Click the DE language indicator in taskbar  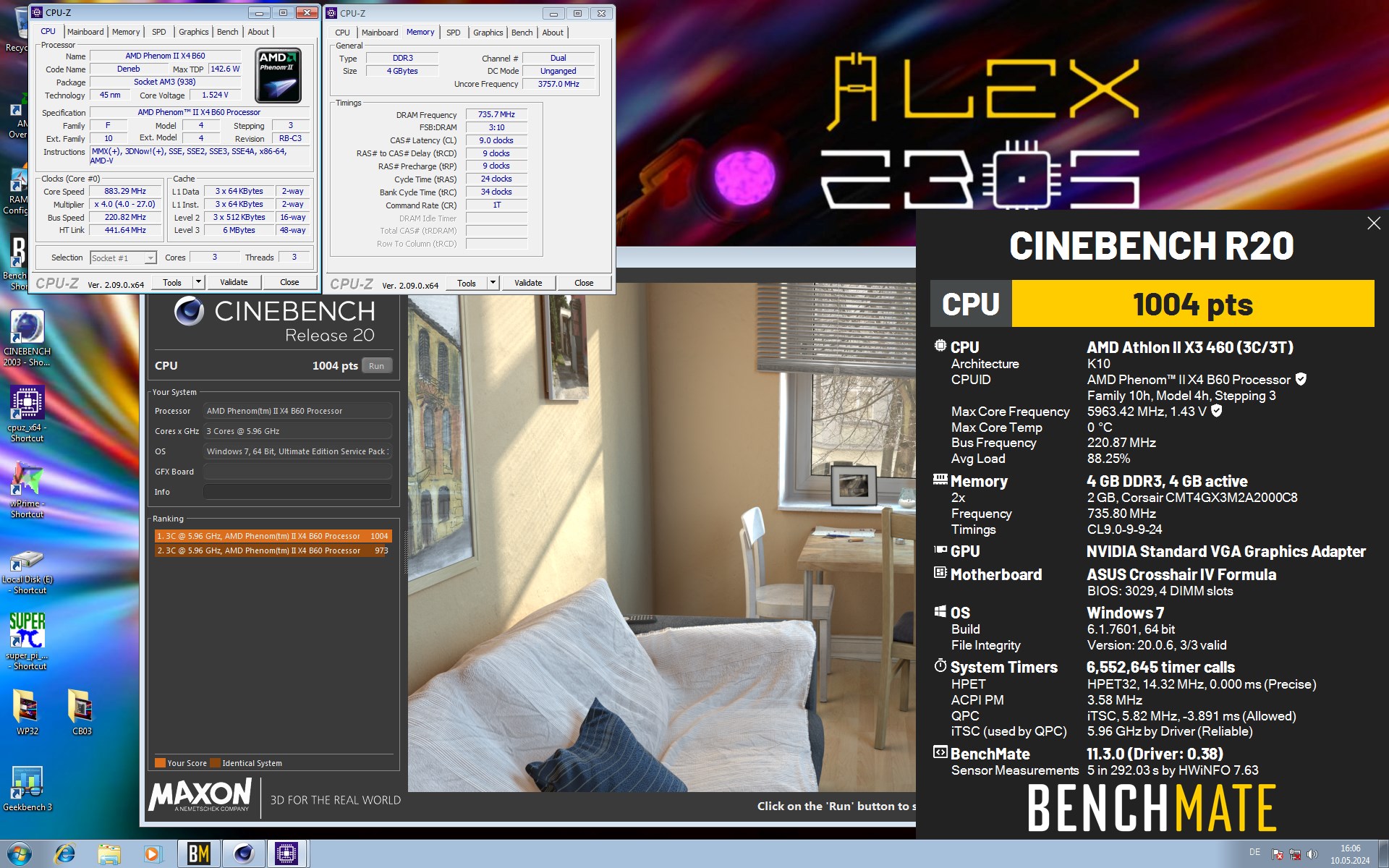(x=1254, y=852)
